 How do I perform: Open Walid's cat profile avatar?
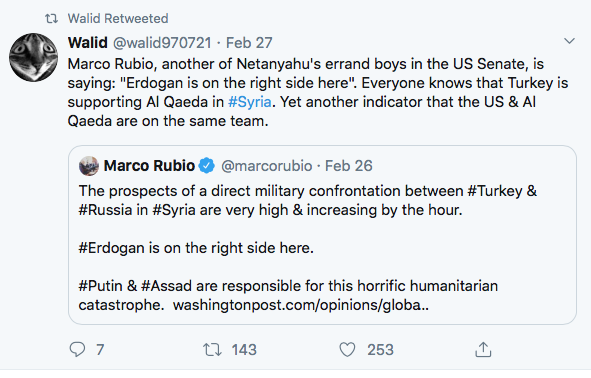click(34, 57)
